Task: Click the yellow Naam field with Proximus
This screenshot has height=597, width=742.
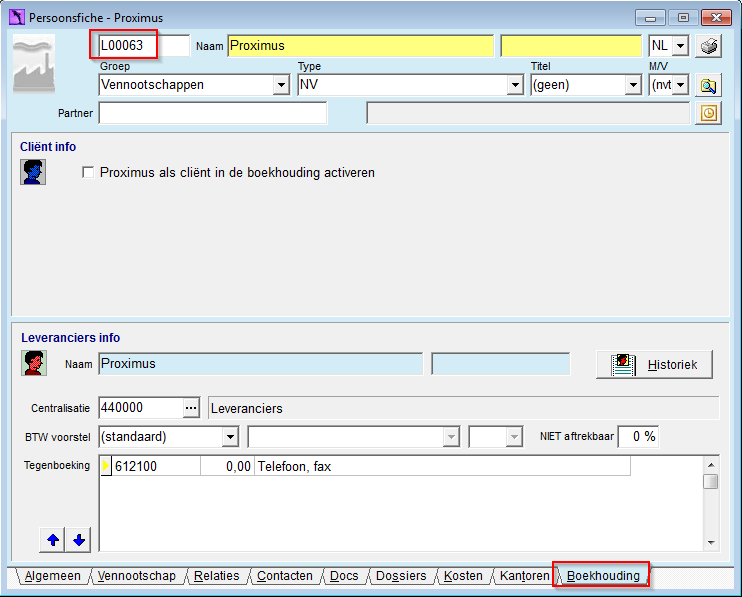Action: click(x=360, y=46)
